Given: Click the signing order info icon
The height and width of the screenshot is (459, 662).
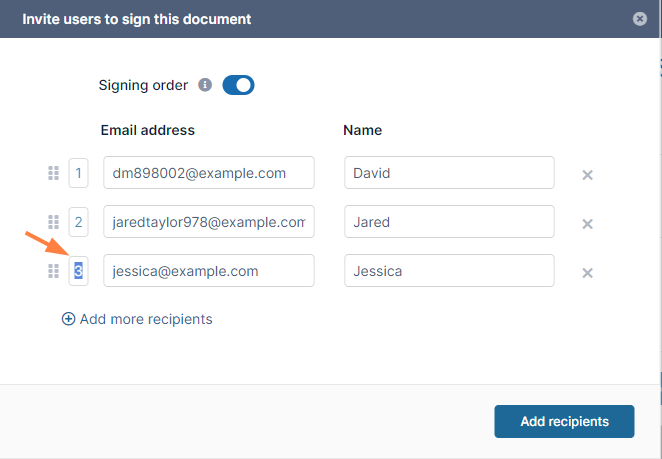Looking at the screenshot, I should click(205, 85).
